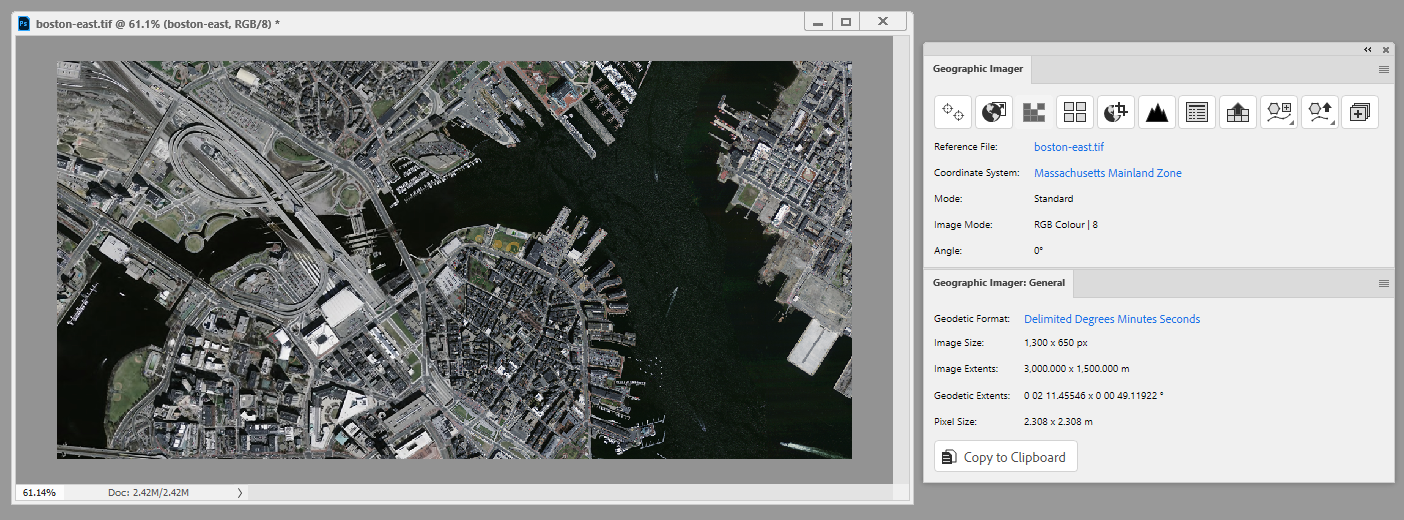Click the Photoshop icon in document title

coord(24,22)
